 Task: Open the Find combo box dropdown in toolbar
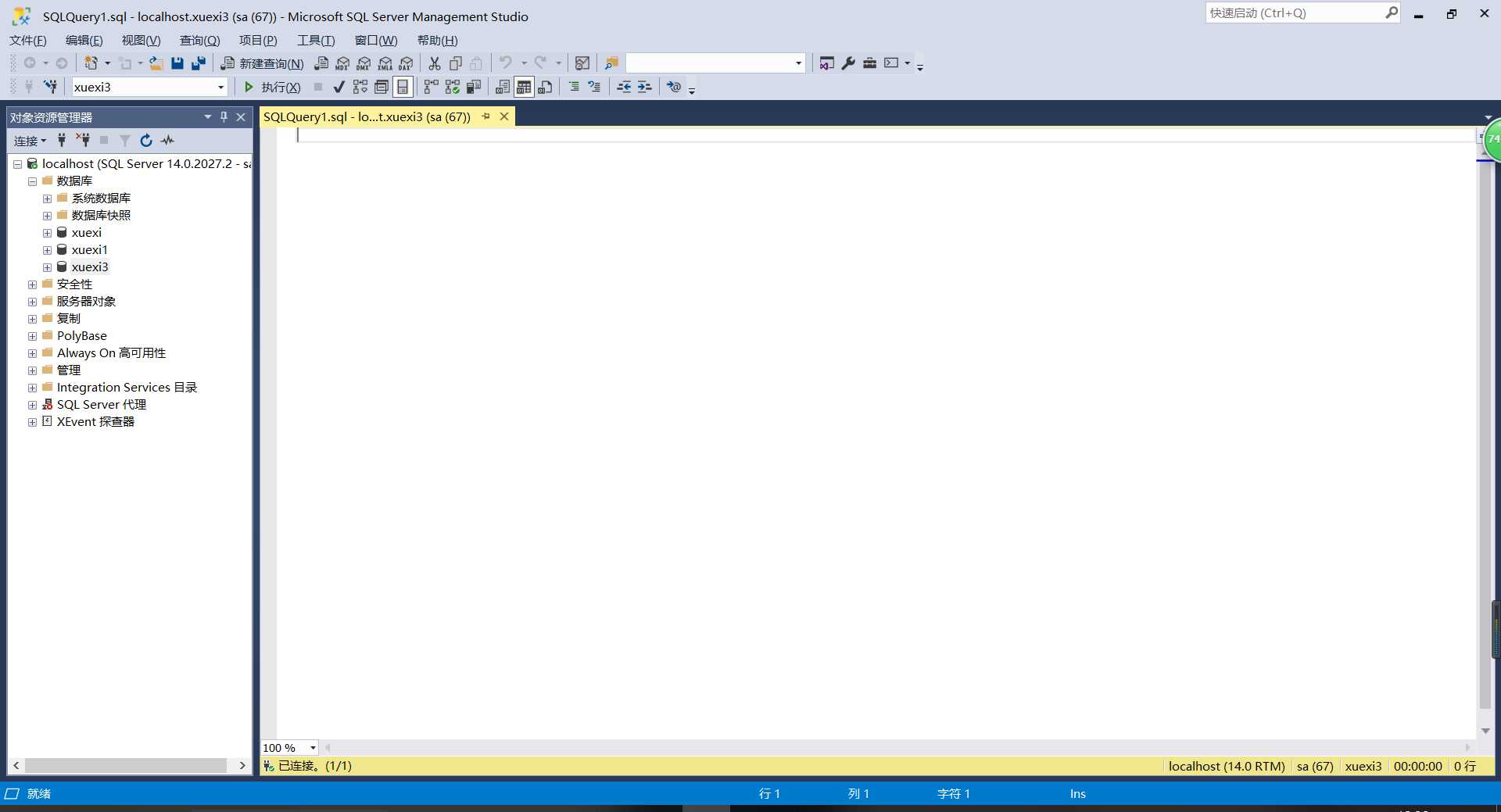click(798, 63)
